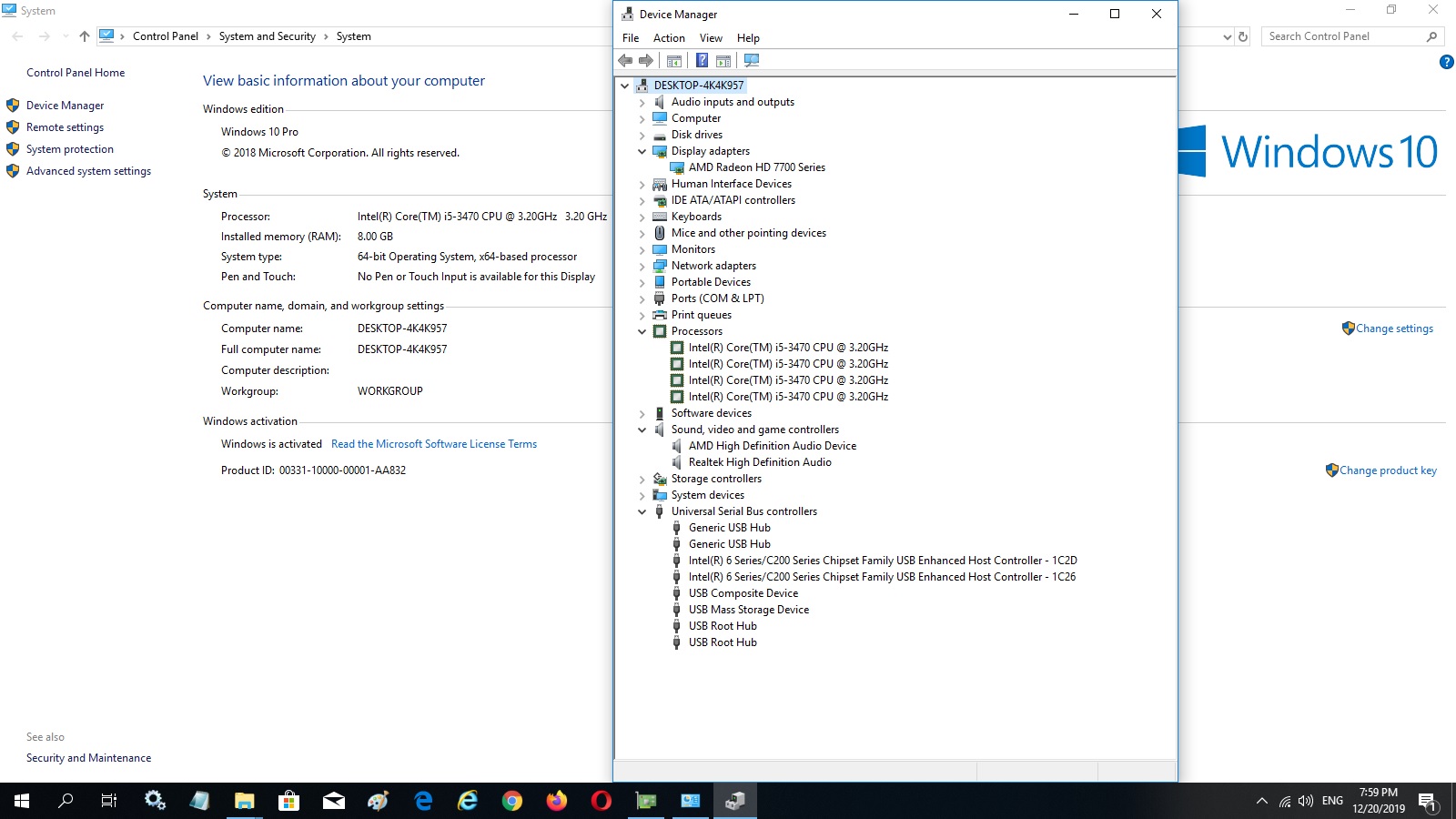Image resolution: width=1456 pixels, height=819 pixels.
Task: Open the Mail app from taskbar
Action: click(x=333, y=801)
